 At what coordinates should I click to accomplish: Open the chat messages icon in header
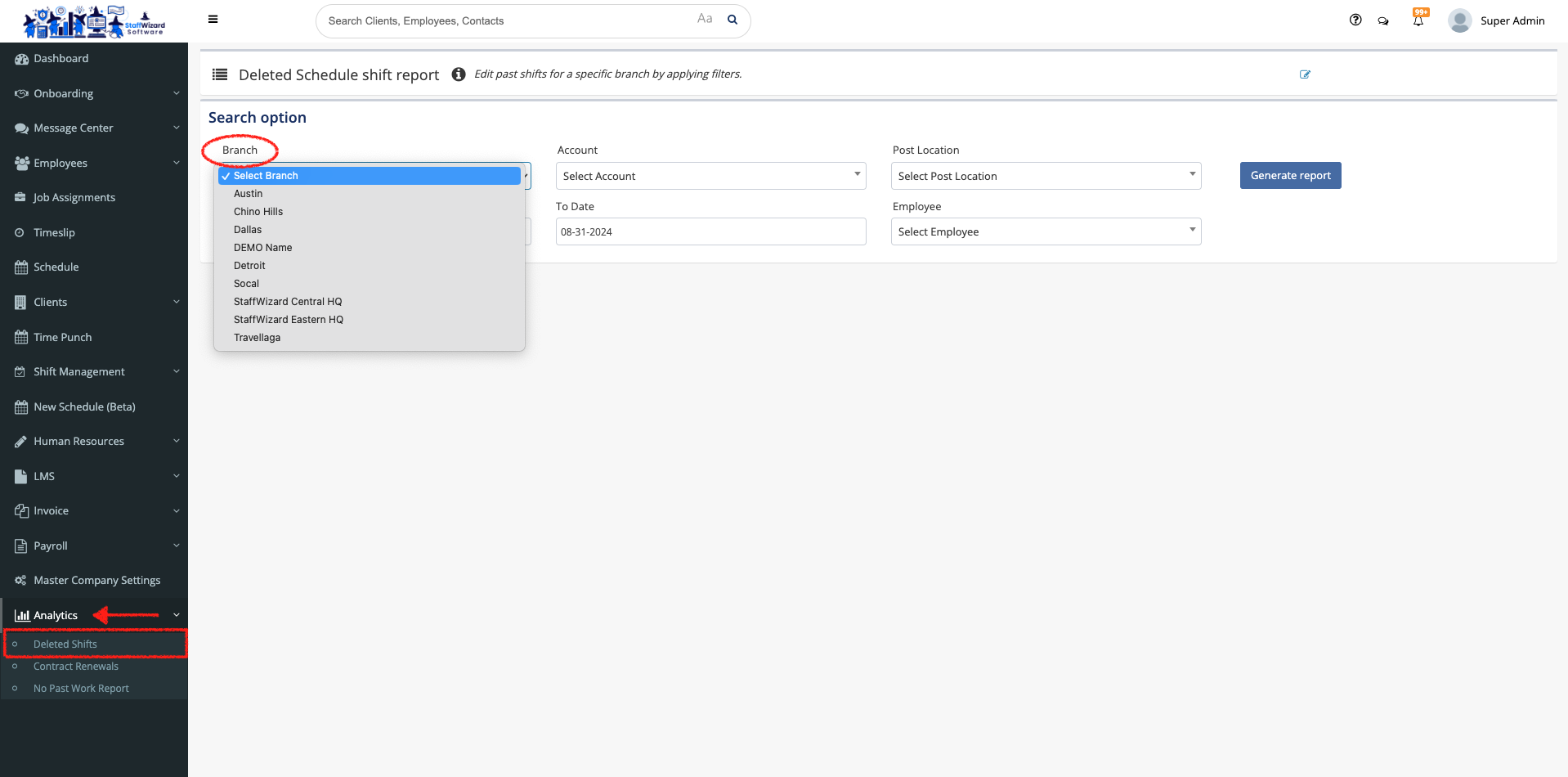click(1383, 21)
